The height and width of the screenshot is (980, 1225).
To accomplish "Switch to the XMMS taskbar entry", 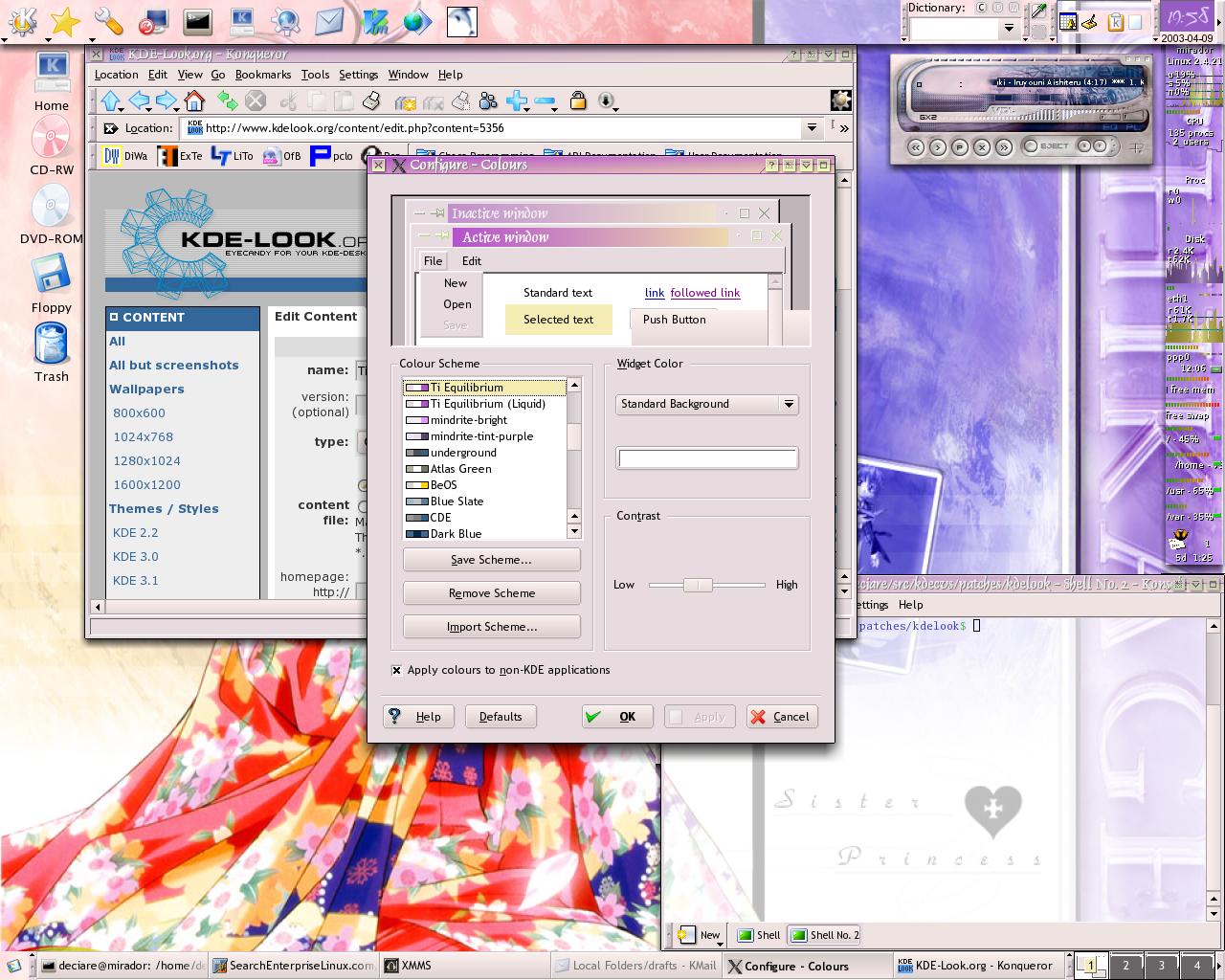I will tap(465, 966).
